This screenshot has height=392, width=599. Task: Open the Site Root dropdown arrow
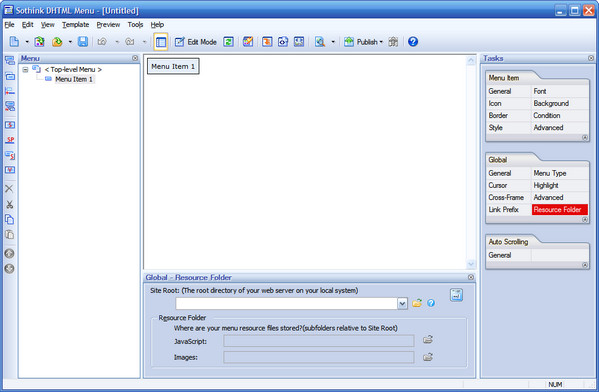coord(402,303)
